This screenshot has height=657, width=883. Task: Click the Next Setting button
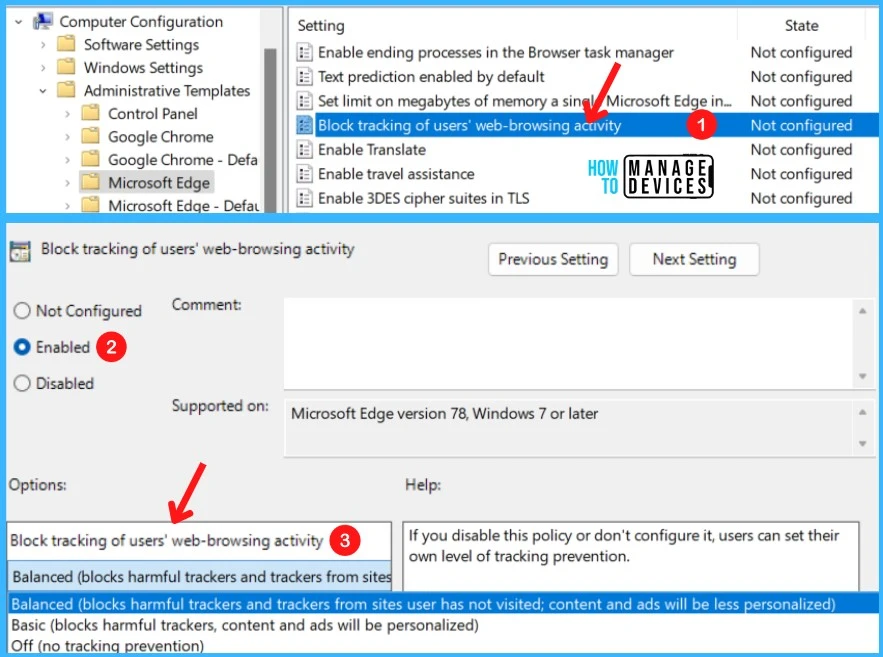tap(694, 259)
